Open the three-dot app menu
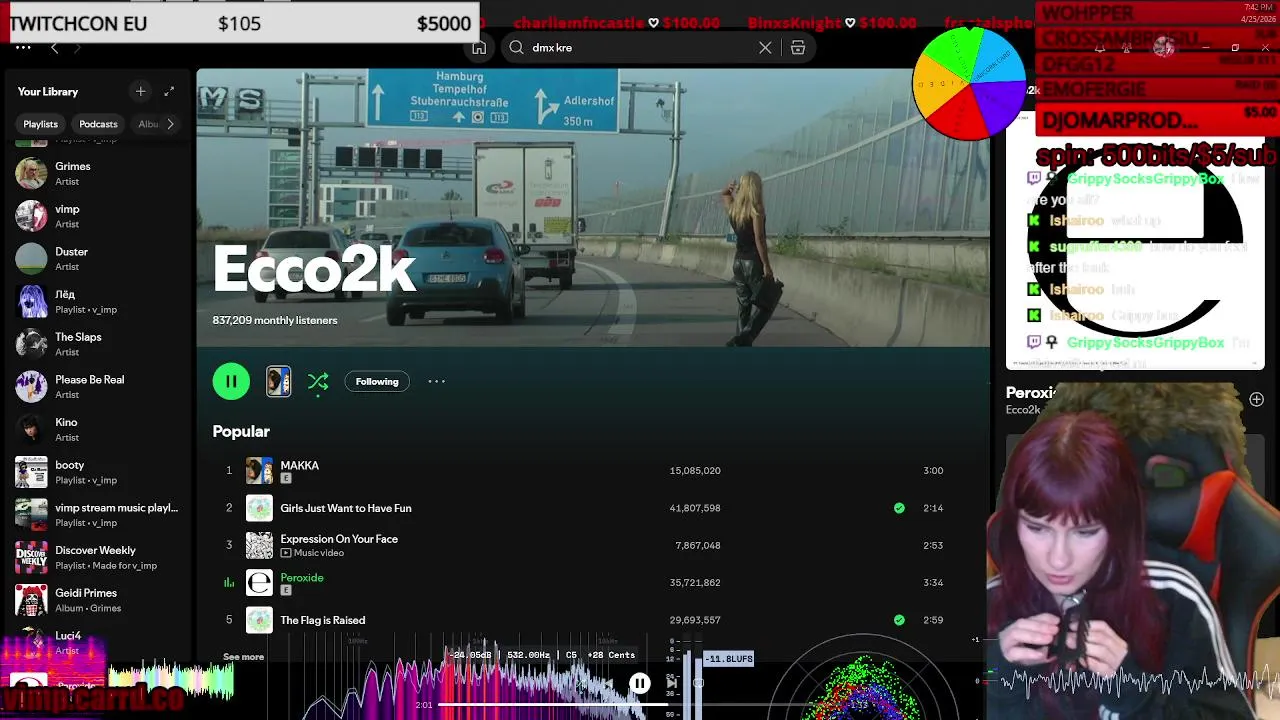This screenshot has height=720, width=1280. click(23, 47)
